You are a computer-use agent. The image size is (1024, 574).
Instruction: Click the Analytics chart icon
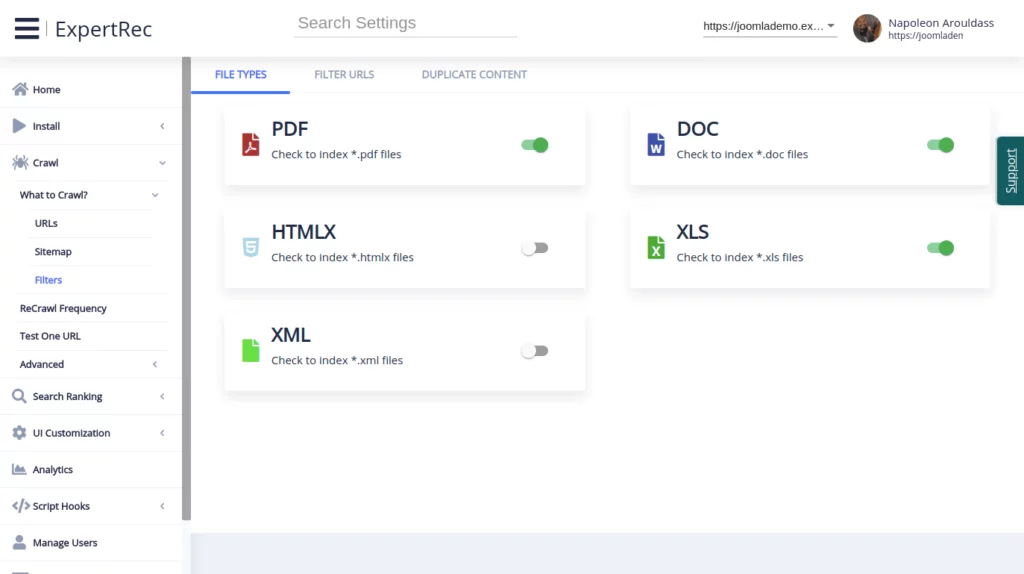[x=19, y=469]
